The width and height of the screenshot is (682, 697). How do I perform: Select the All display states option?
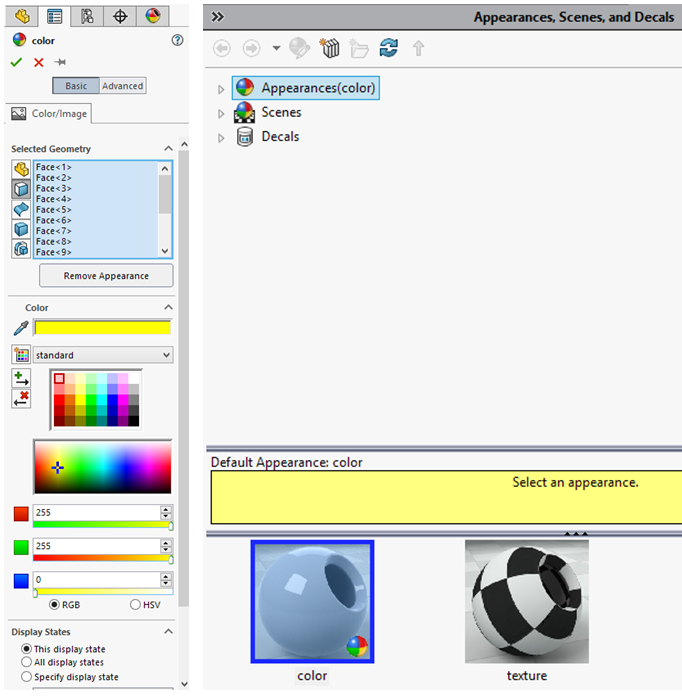pyautogui.click(x=27, y=662)
